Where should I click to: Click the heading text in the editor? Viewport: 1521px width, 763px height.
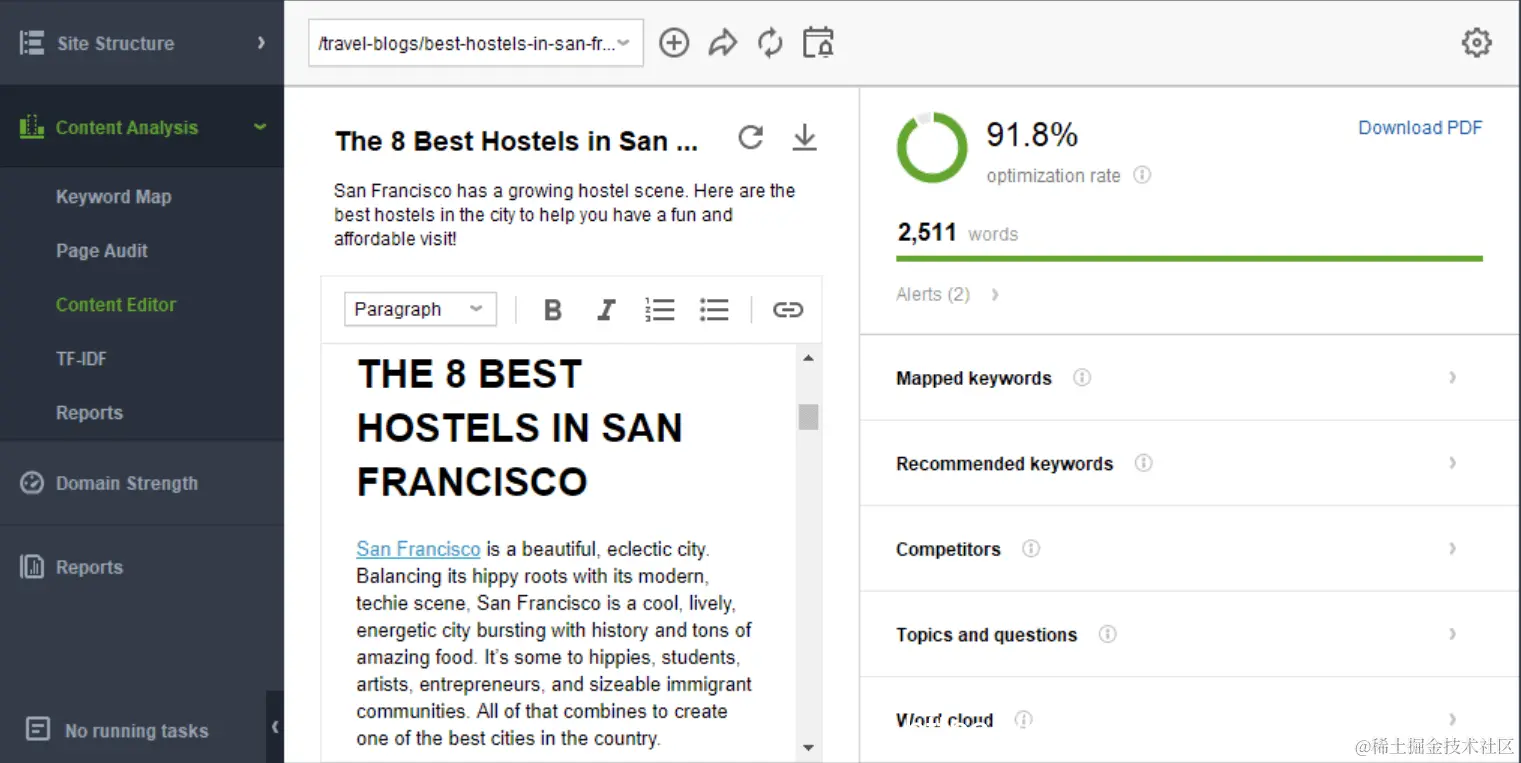coord(520,428)
